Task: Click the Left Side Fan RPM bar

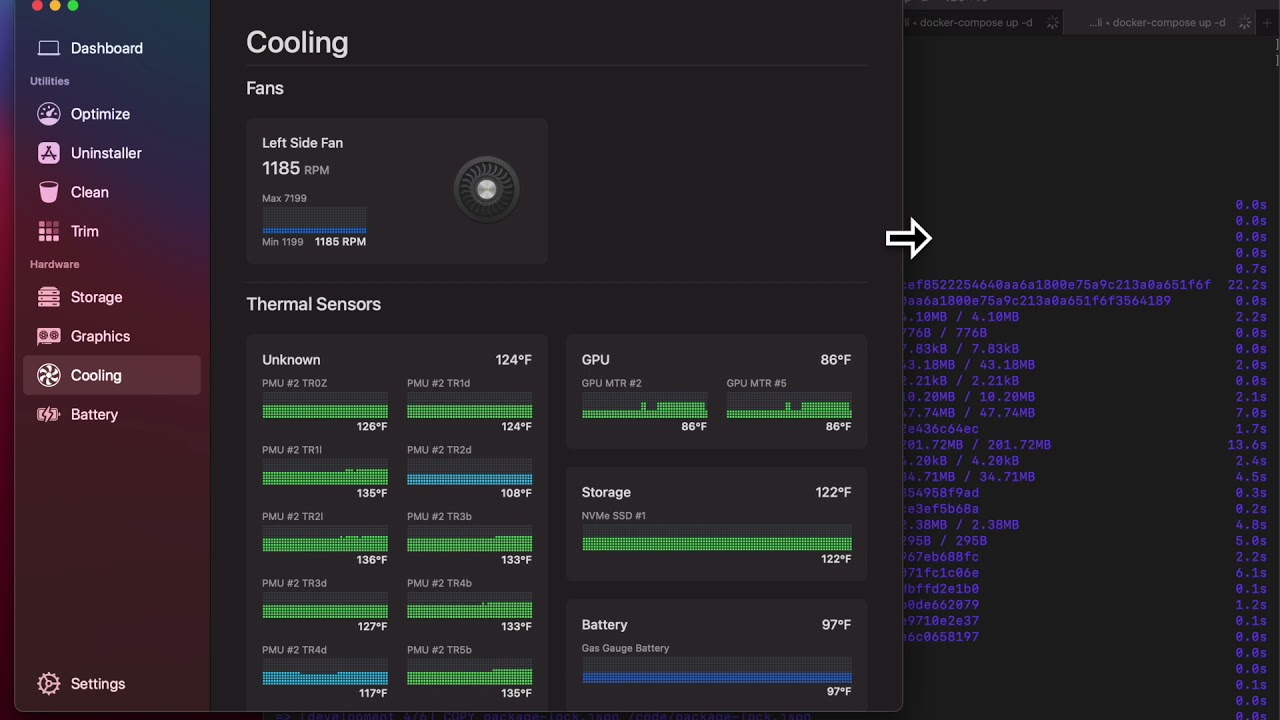Action: click(x=314, y=220)
